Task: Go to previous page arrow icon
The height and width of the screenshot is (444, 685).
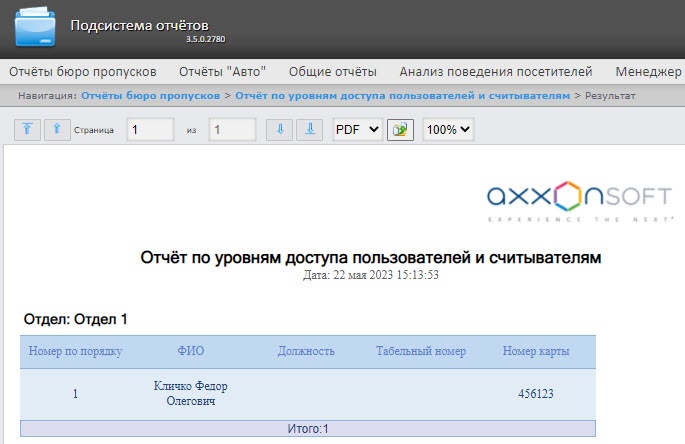Action: [57, 129]
